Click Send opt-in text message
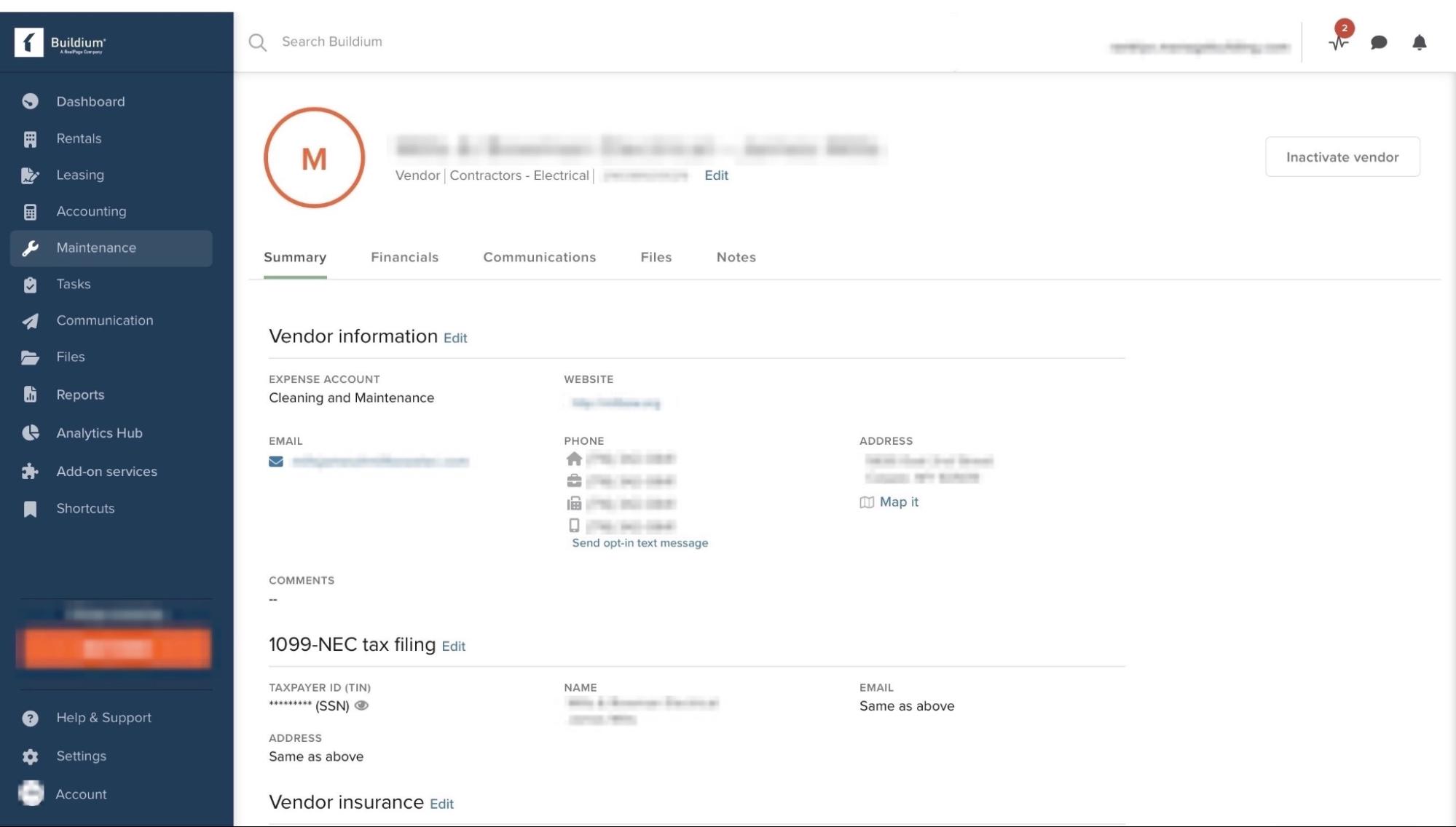 pyautogui.click(x=640, y=542)
